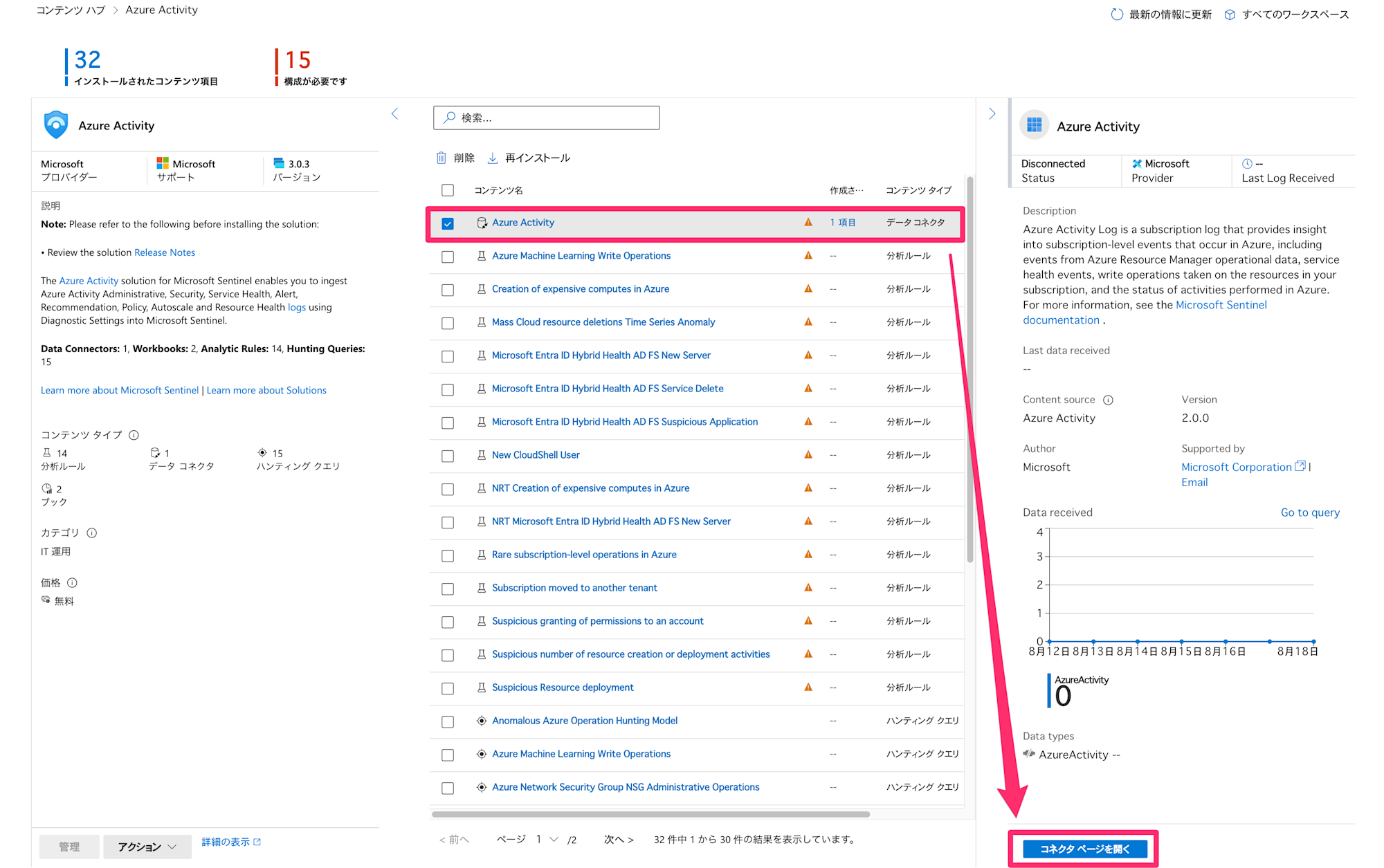
Task: Sort by 作成さ… column header
Action: pos(846,190)
